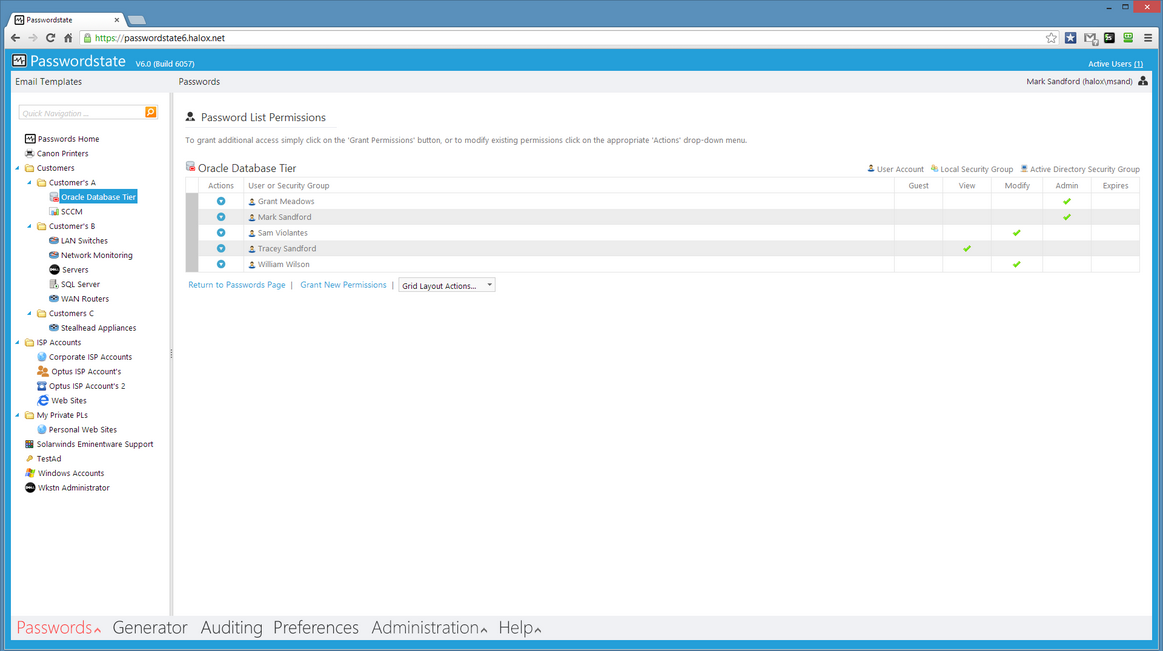Close the Passwordstate browser tab
The height and width of the screenshot is (651, 1163).
coord(116,20)
